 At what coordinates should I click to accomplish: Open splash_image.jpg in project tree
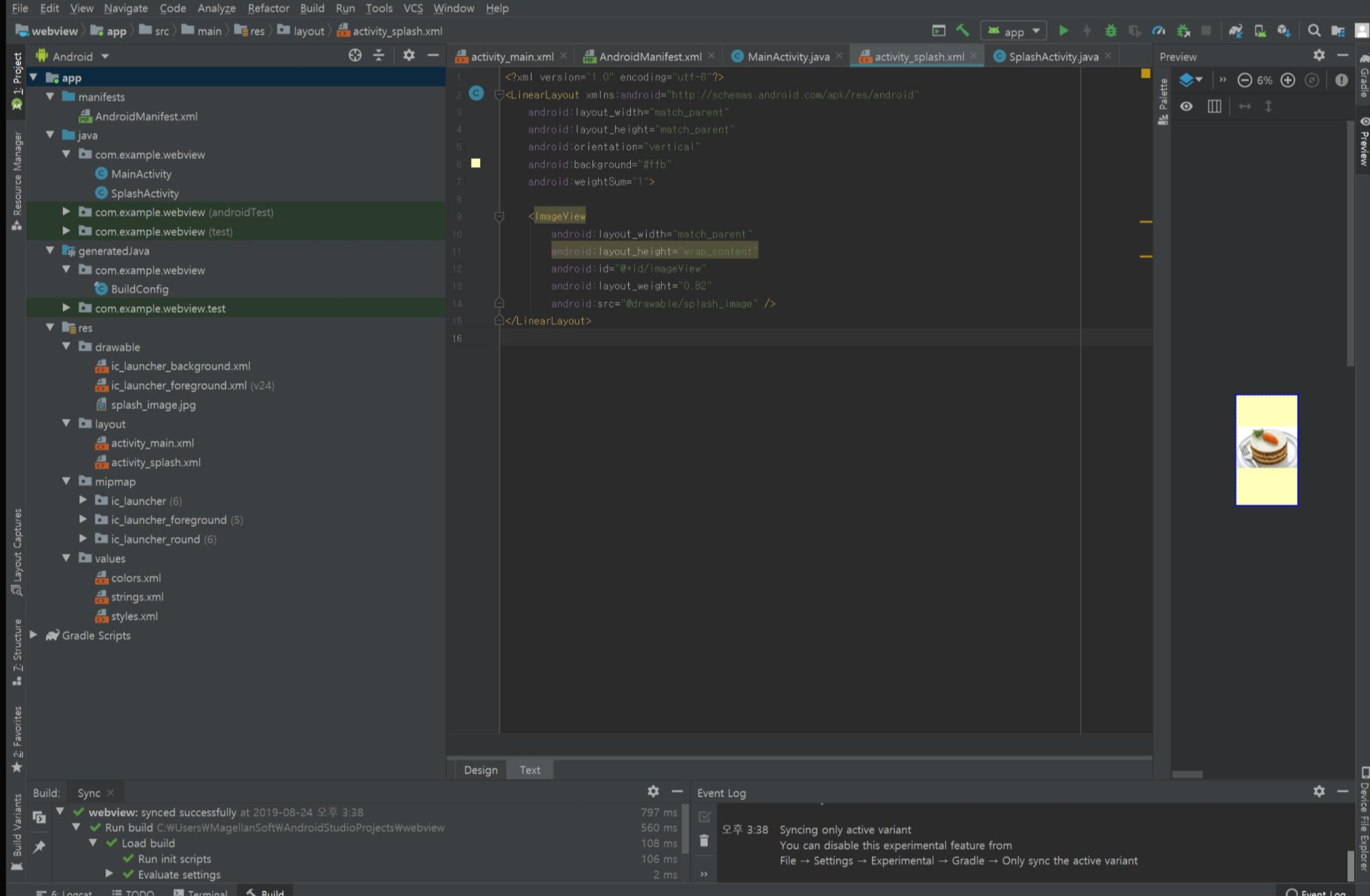[x=153, y=405]
